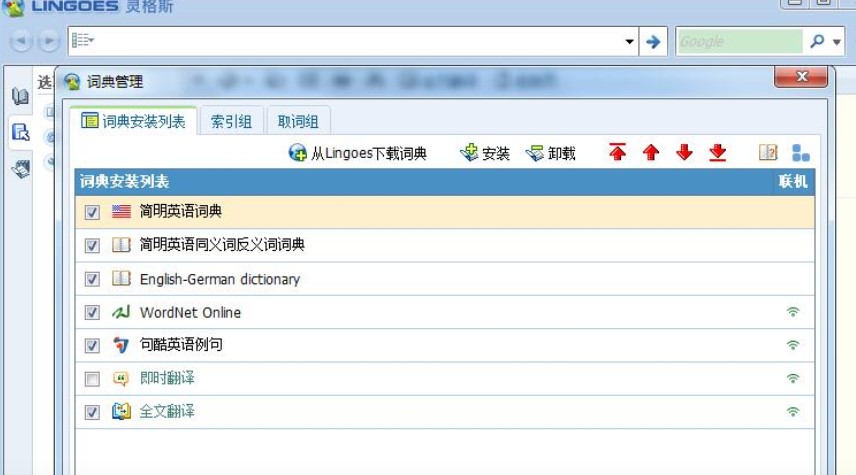The width and height of the screenshot is (856, 475).
Task: Uncheck English-German dictionary checkbox
Action: [92, 279]
